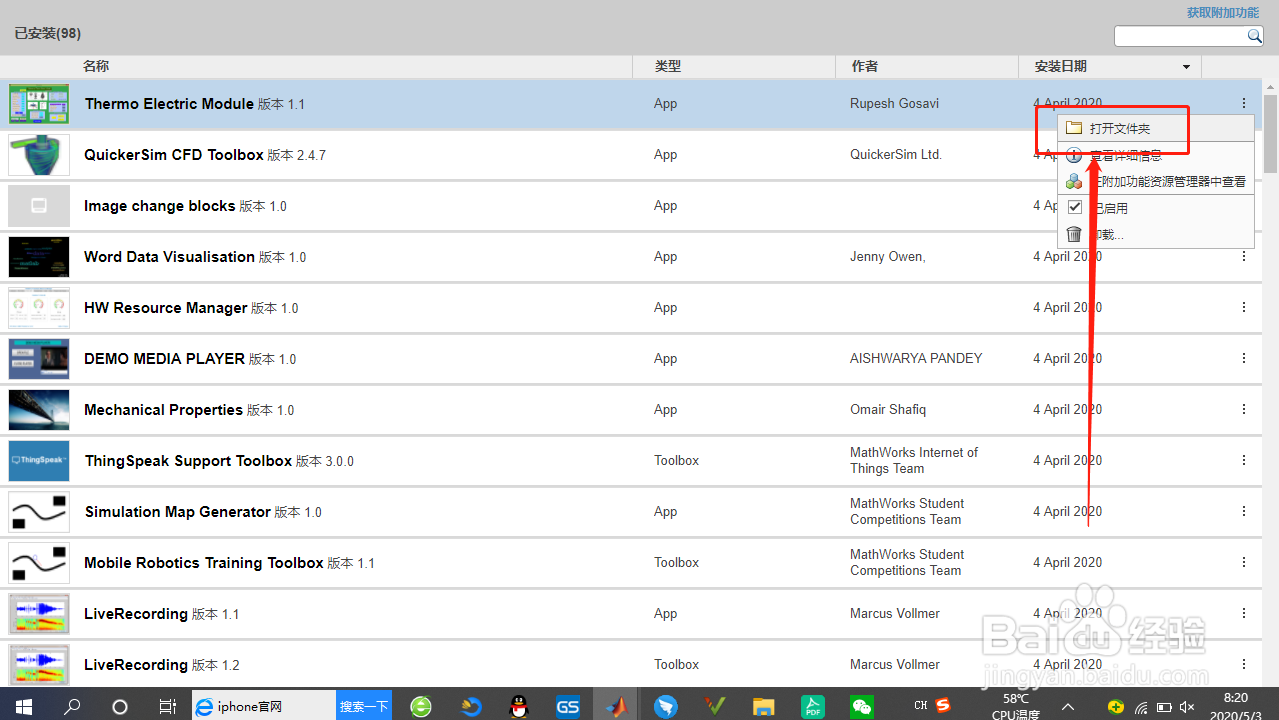The height and width of the screenshot is (720, 1279).
Task: Click Sogou input method tray icon
Action: (x=942, y=706)
